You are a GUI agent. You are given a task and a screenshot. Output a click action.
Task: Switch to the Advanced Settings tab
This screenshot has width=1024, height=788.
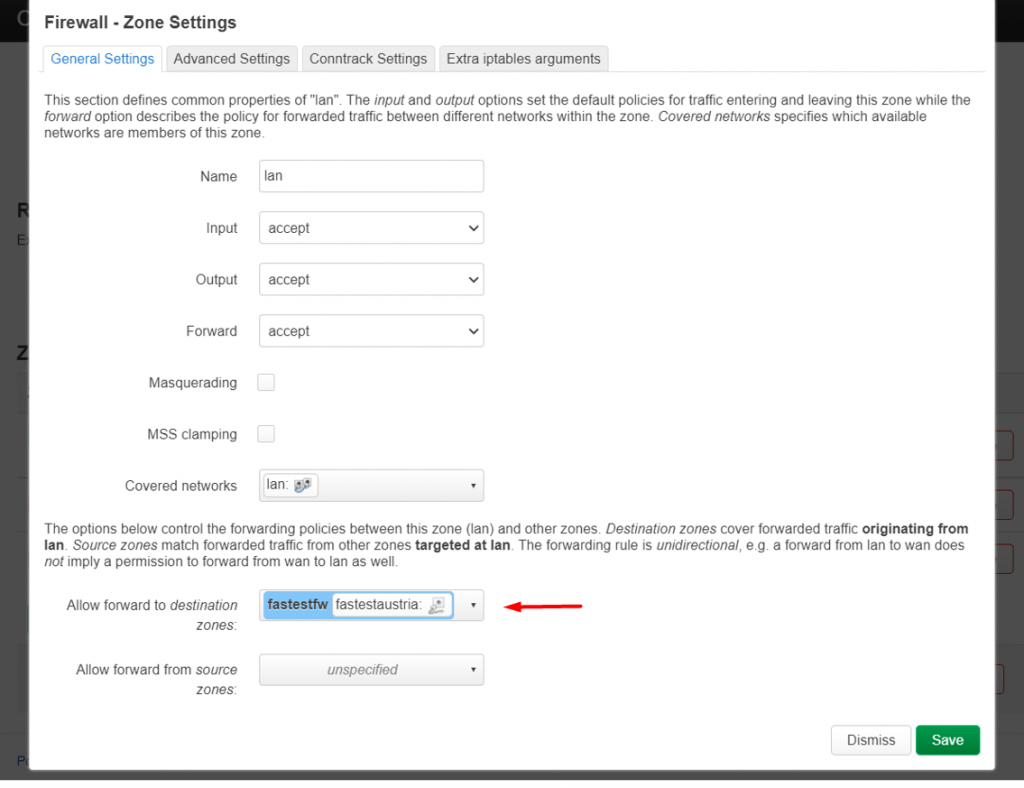pos(231,58)
